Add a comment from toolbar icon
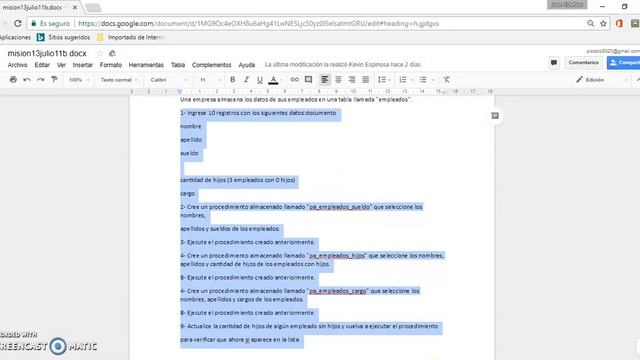The image size is (640, 360). 309,80
